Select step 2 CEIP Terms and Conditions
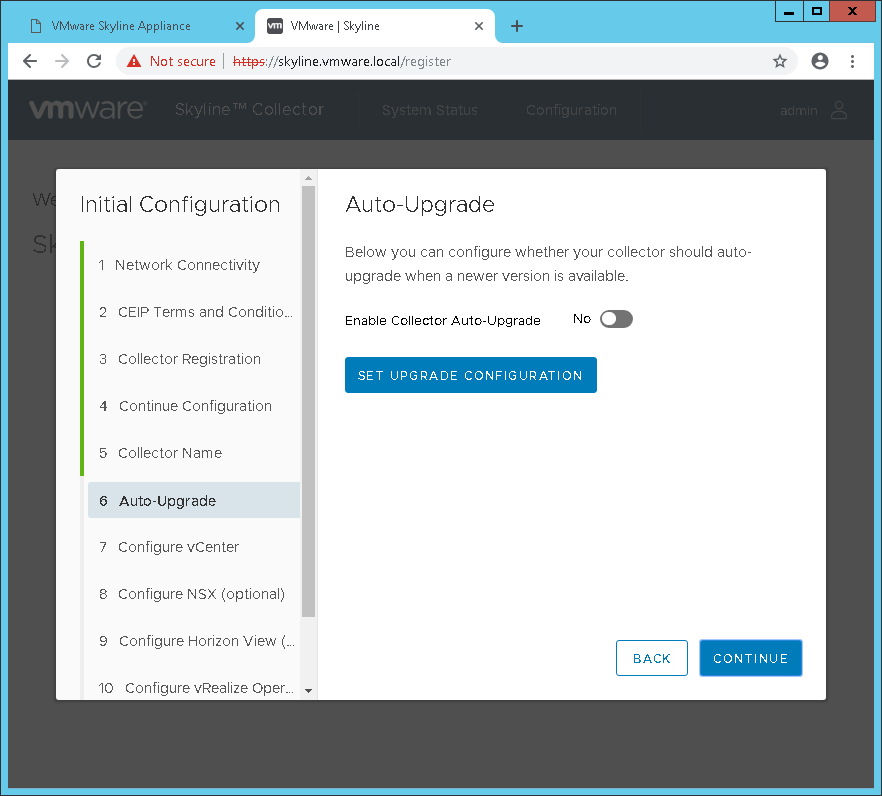 tap(194, 312)
